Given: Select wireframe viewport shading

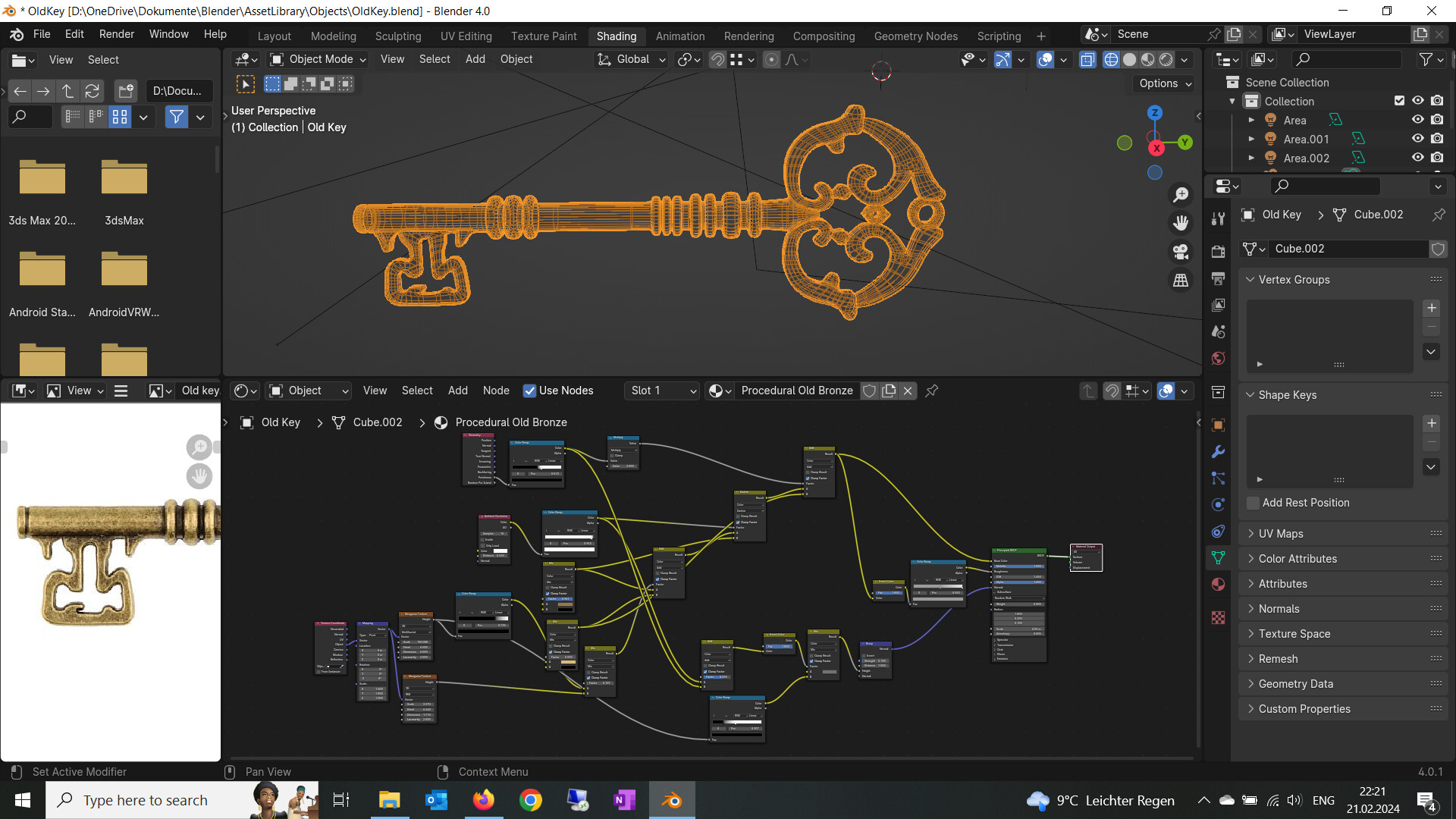Looking at the screenshot, I should point(1111,59).
